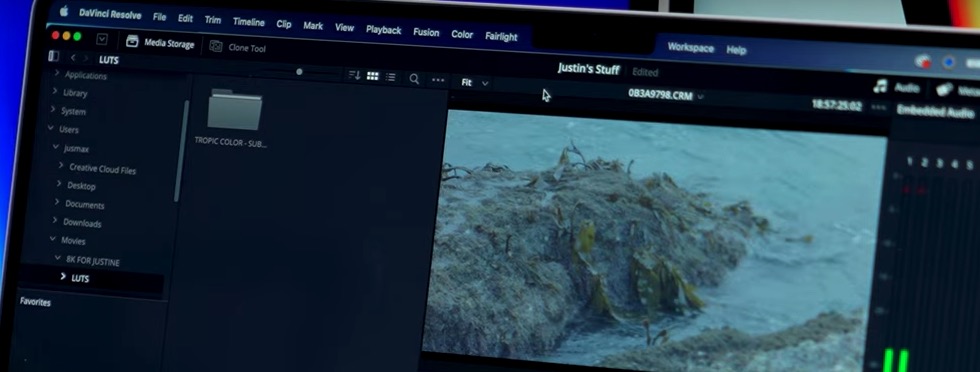Open the Audio panel
The height and width of the screenshot is (372, 980).
coord(897,88)
